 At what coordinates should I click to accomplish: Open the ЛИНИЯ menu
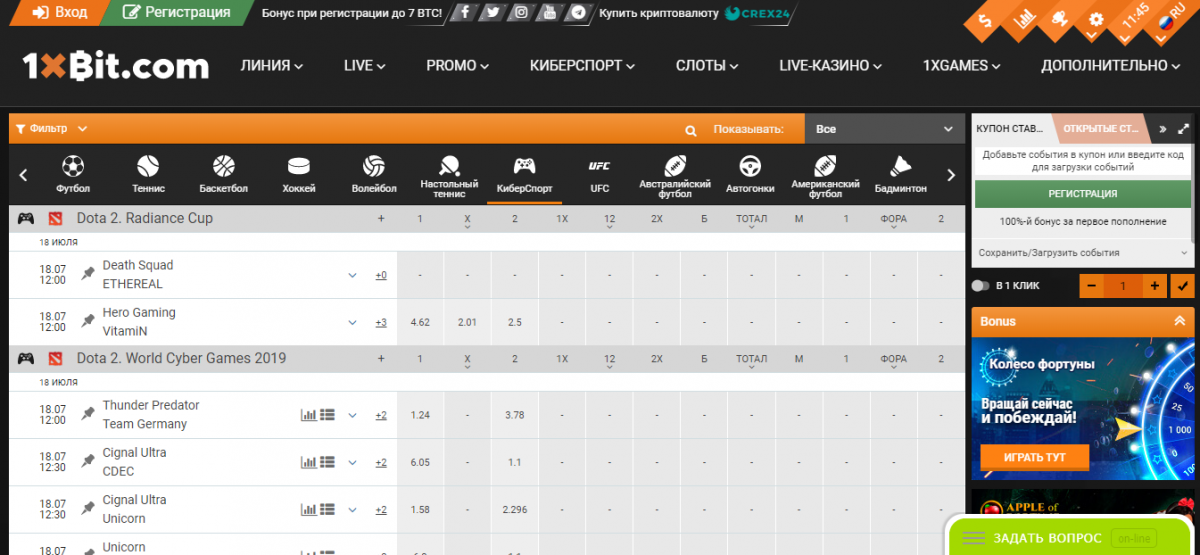tap(272, 66)
